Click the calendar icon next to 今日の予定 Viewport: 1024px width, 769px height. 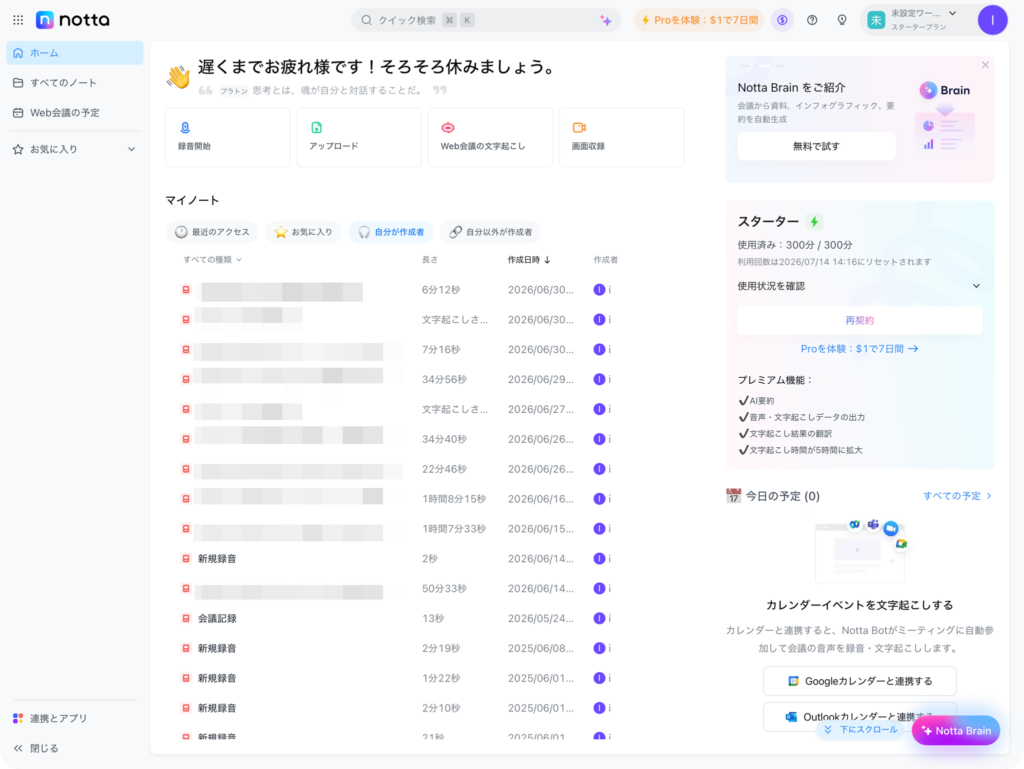[x=733, y=495]
